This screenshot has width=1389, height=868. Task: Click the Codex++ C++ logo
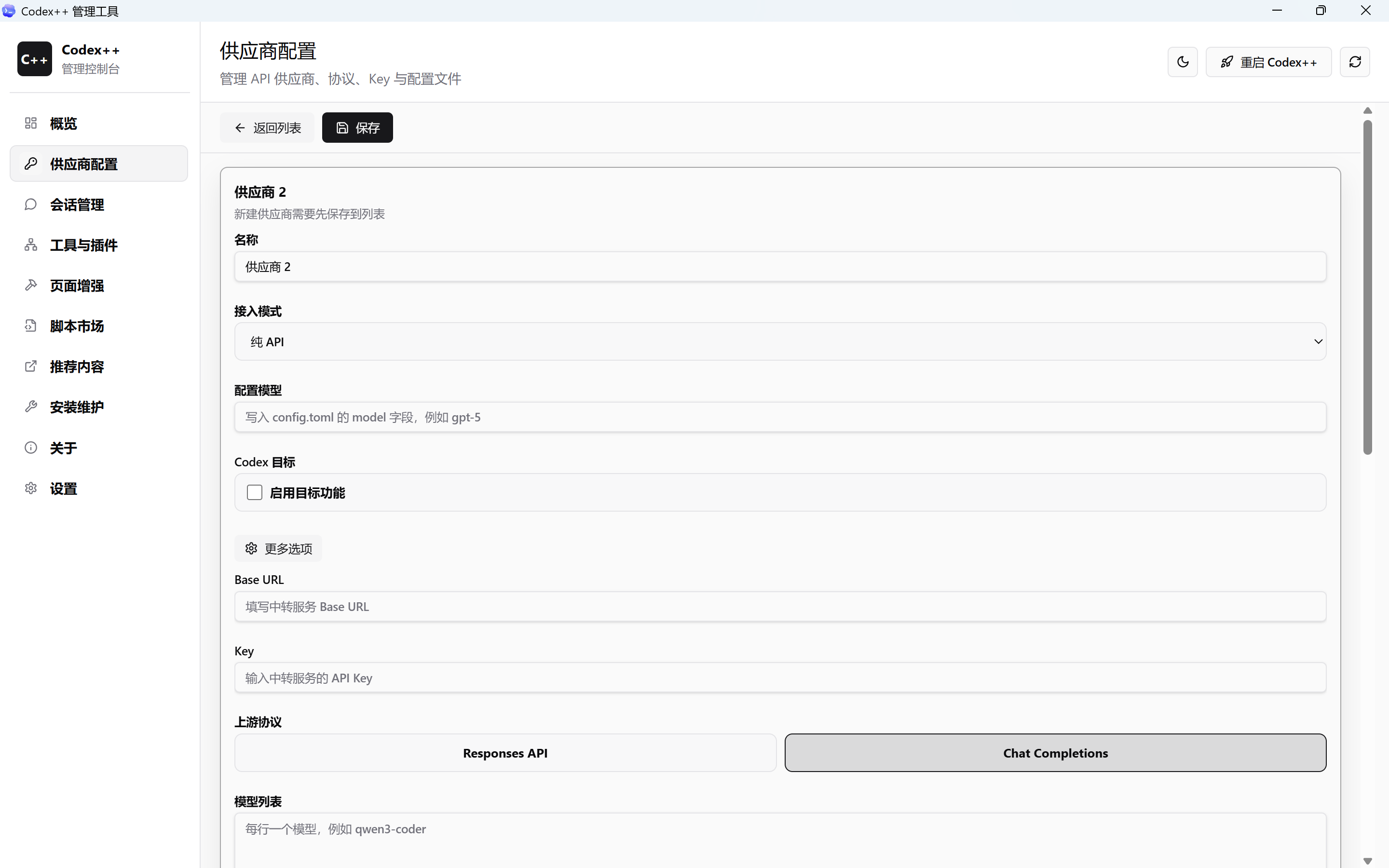[x=34, y=58]
